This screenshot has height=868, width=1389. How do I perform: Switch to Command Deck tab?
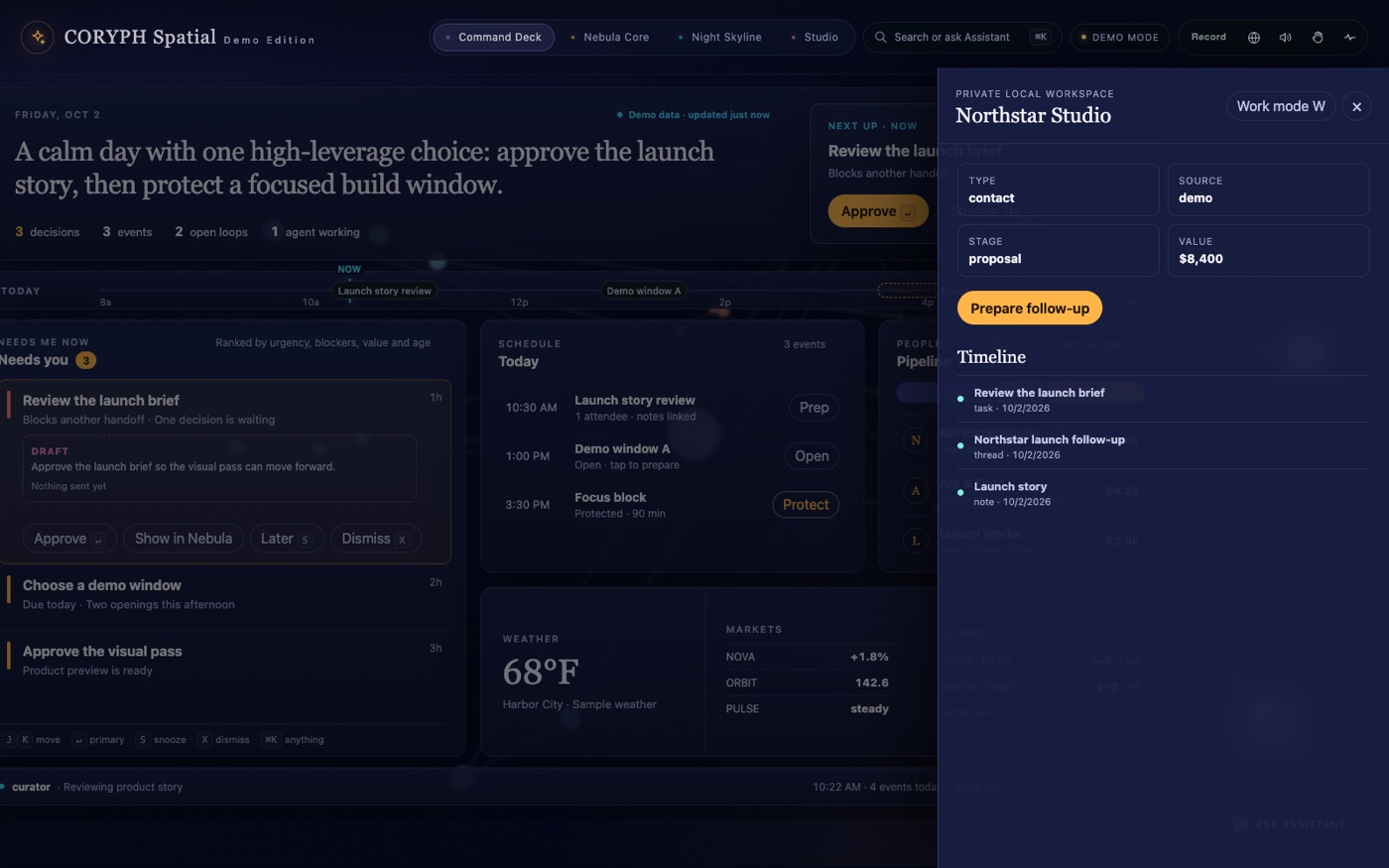coord(493,38)
